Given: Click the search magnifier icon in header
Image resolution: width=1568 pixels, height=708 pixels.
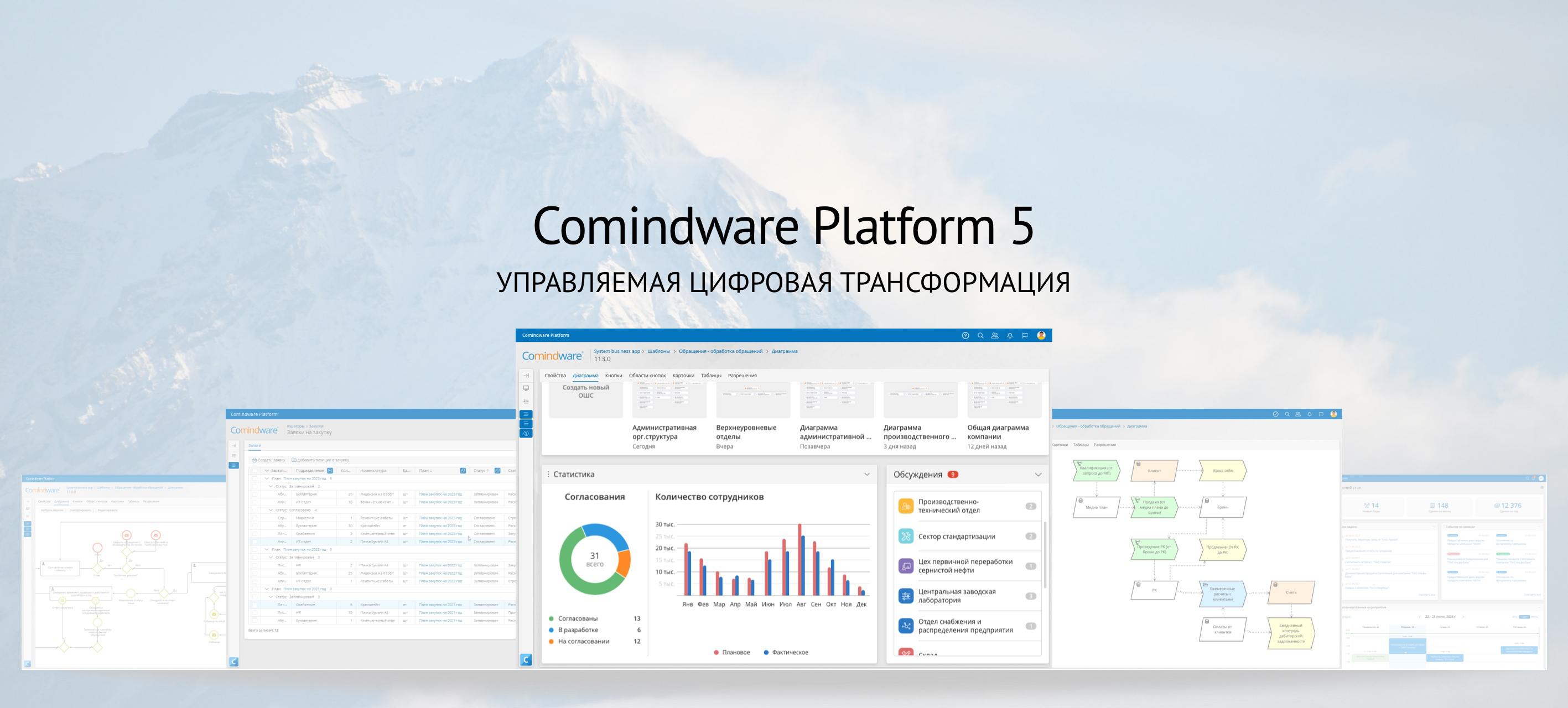Looking at the screenshot, I should click(x=980, y=335).
